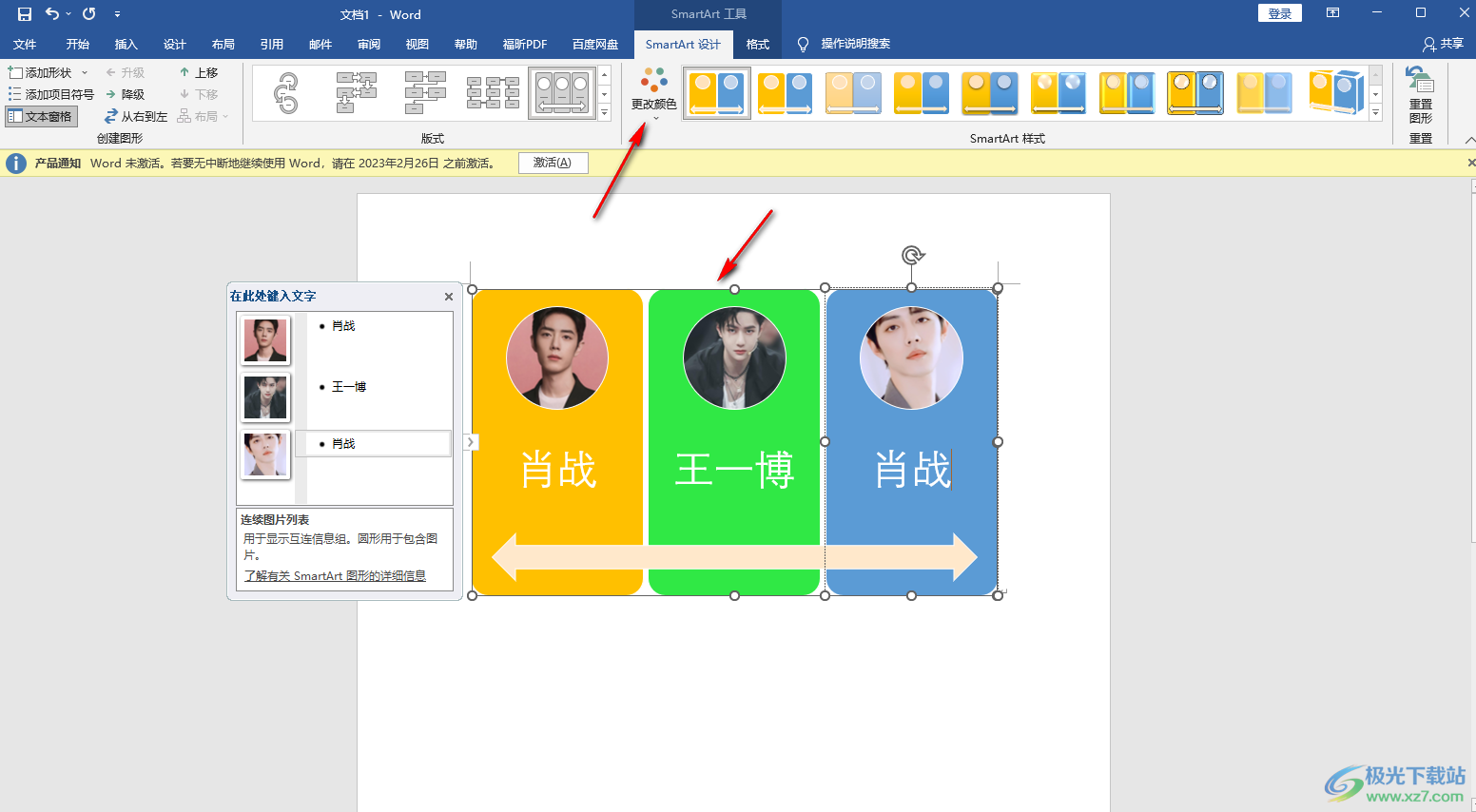Screen dimensions: 1476x812
Task: Undo the last action
Action: click(x=51, y=14)
